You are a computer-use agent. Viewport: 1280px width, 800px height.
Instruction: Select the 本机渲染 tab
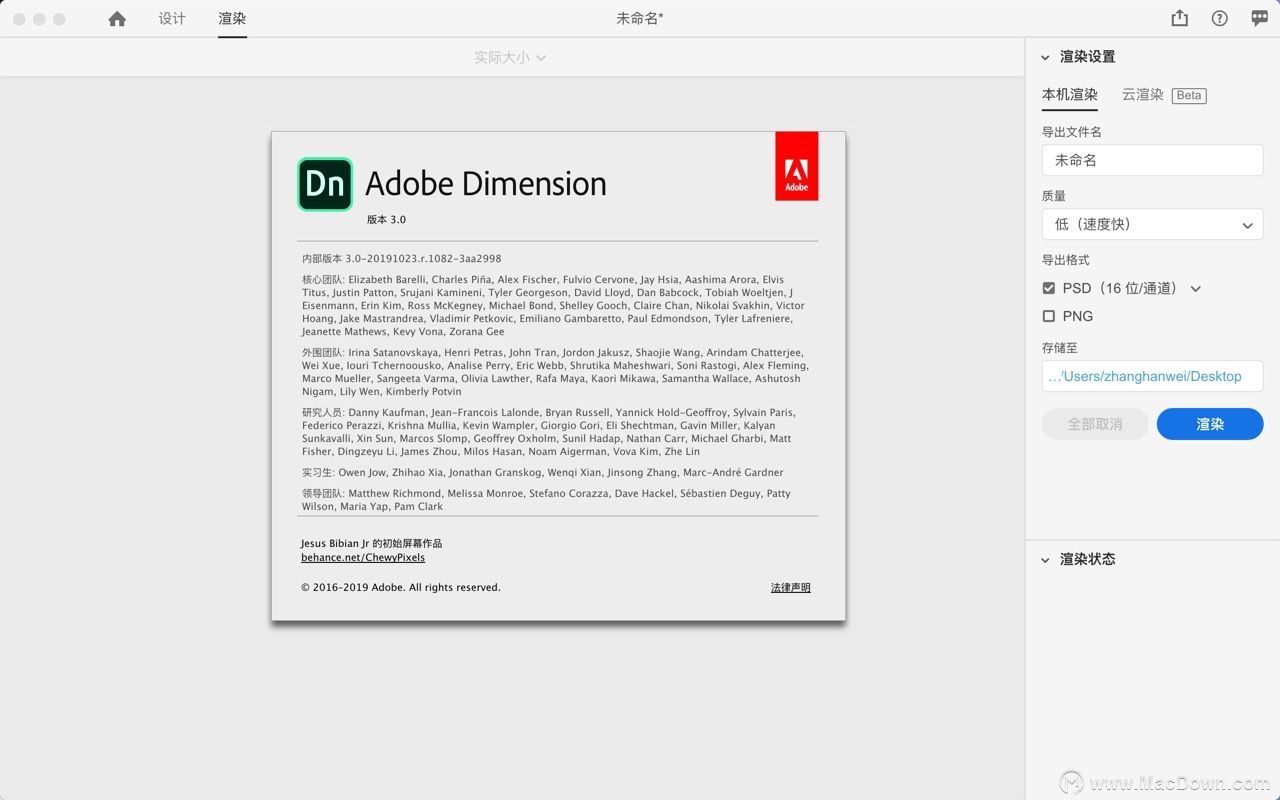click(x=1070, y=95)
